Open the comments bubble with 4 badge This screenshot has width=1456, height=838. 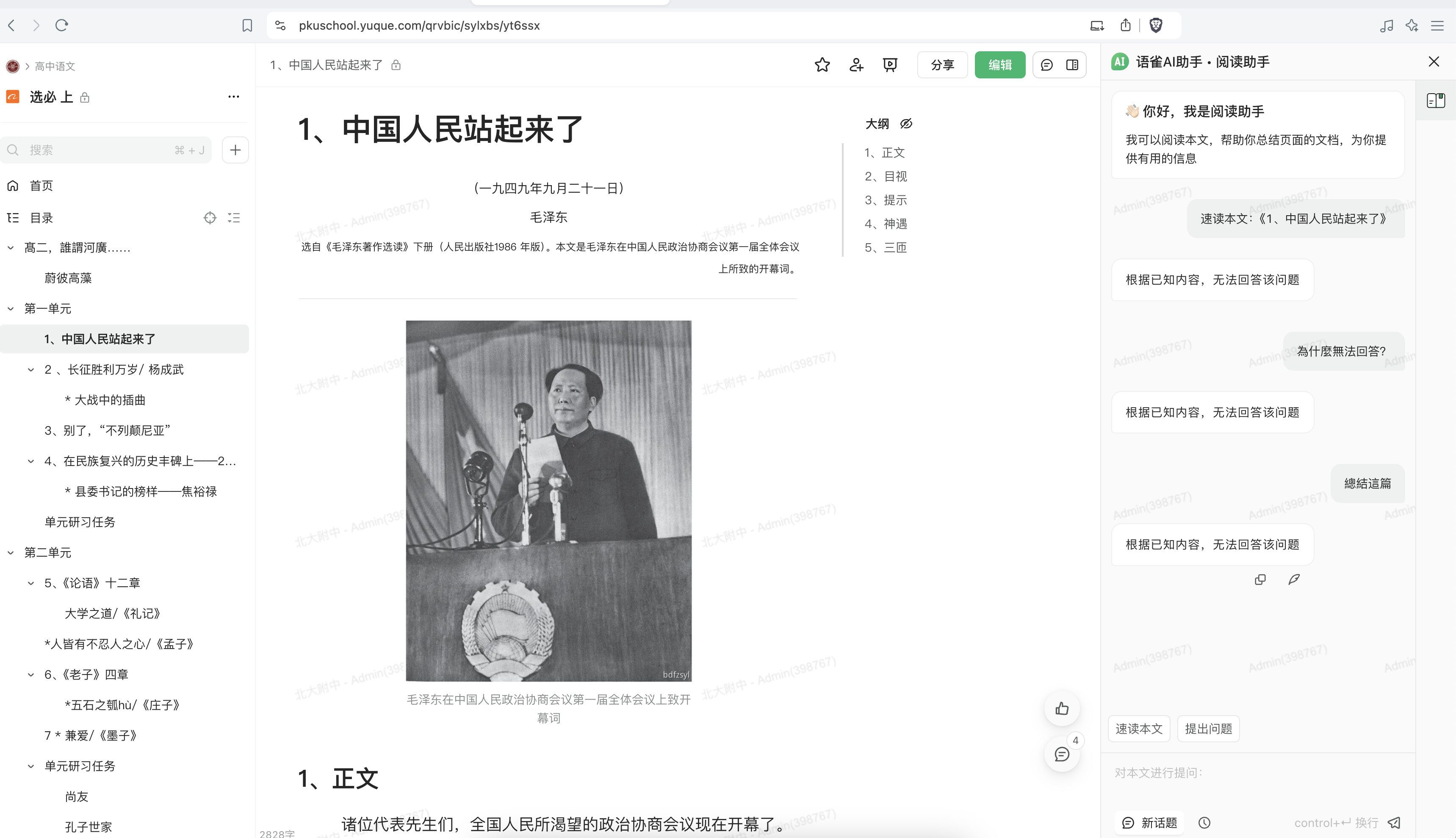[1062, 754]
